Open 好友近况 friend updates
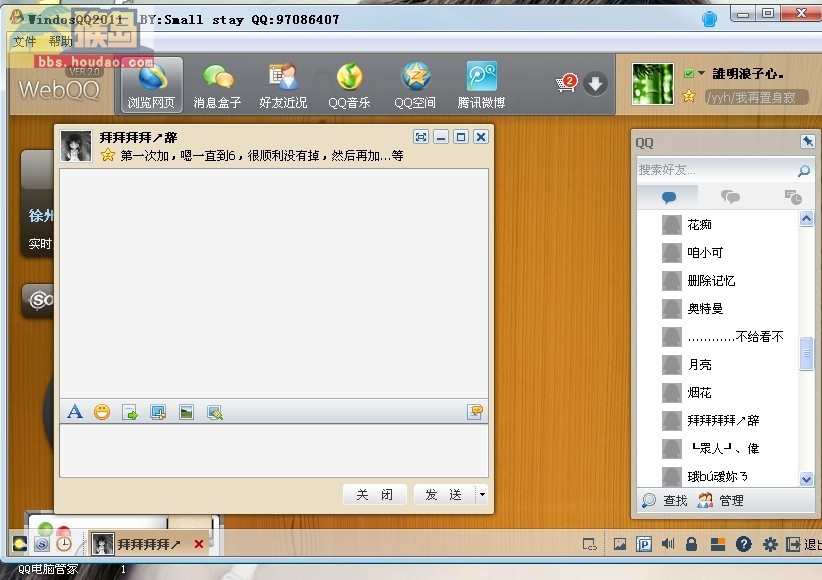 tap(283, 85)
